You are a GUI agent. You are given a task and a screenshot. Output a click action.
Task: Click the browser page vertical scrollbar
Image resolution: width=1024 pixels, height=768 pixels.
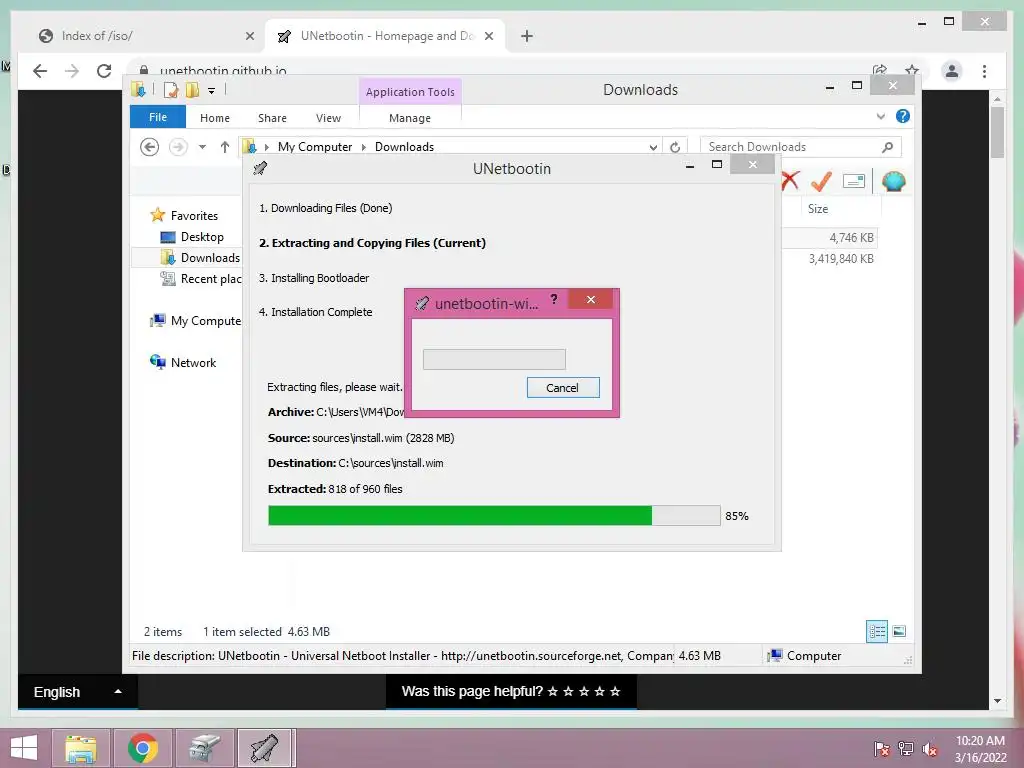(x=997, y=134)
